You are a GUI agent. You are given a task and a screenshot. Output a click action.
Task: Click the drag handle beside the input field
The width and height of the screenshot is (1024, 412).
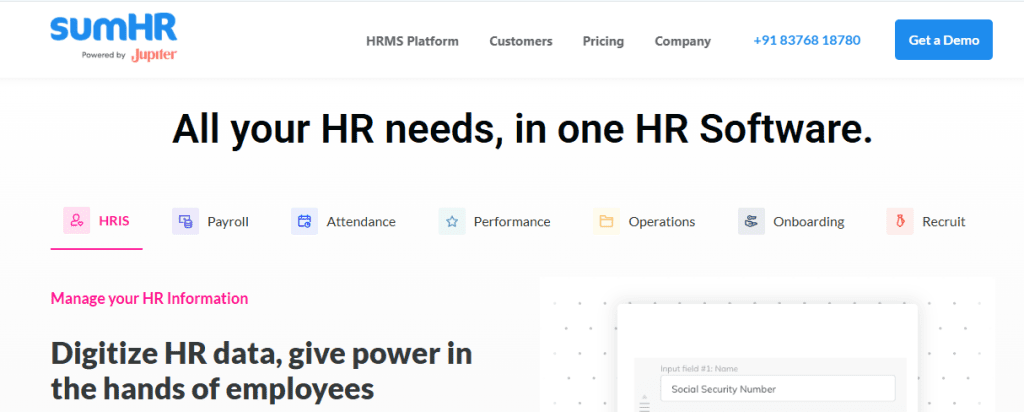(645, 404)
